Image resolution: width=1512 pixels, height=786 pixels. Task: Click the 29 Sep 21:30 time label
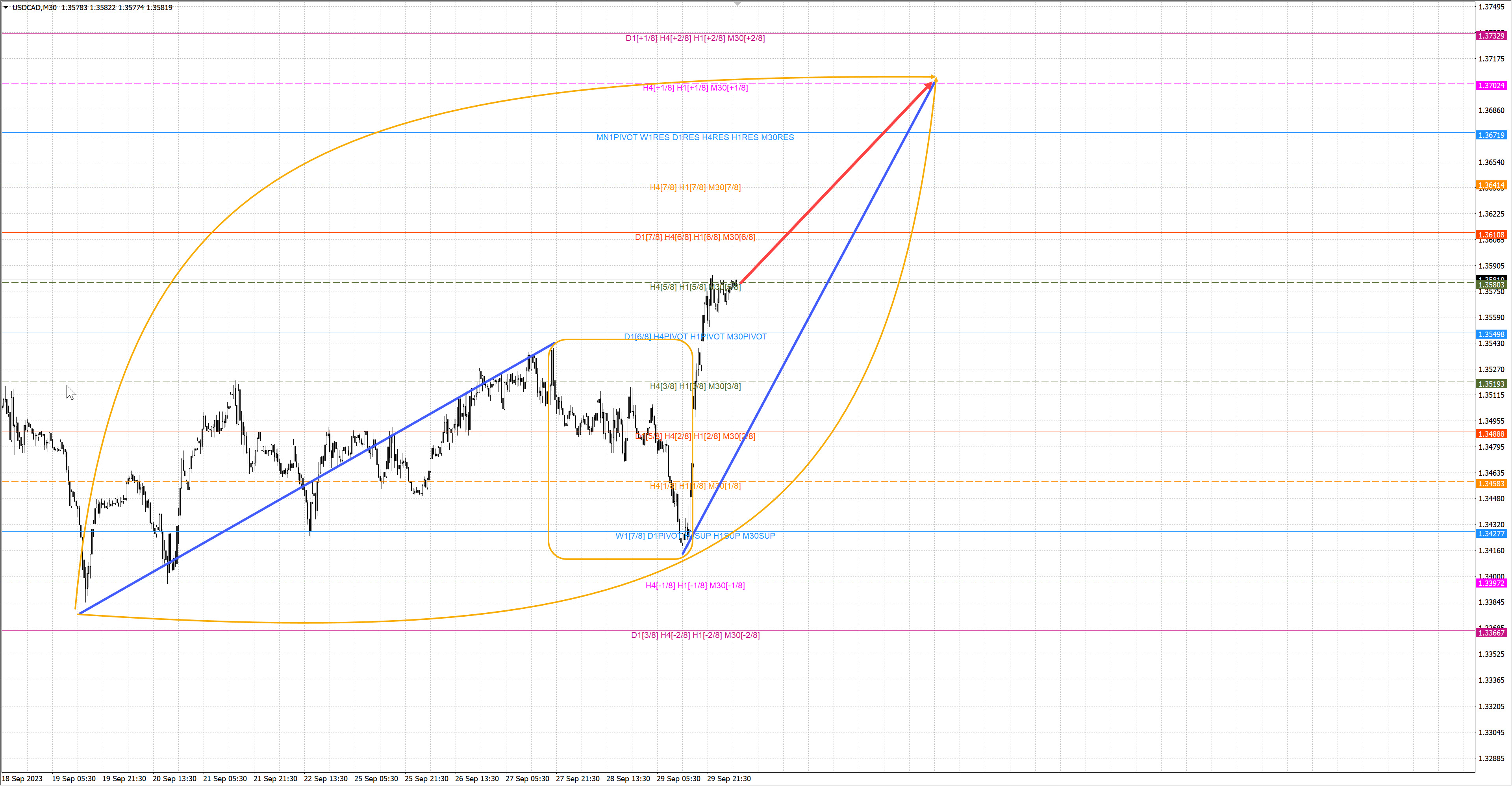point(728,779)
